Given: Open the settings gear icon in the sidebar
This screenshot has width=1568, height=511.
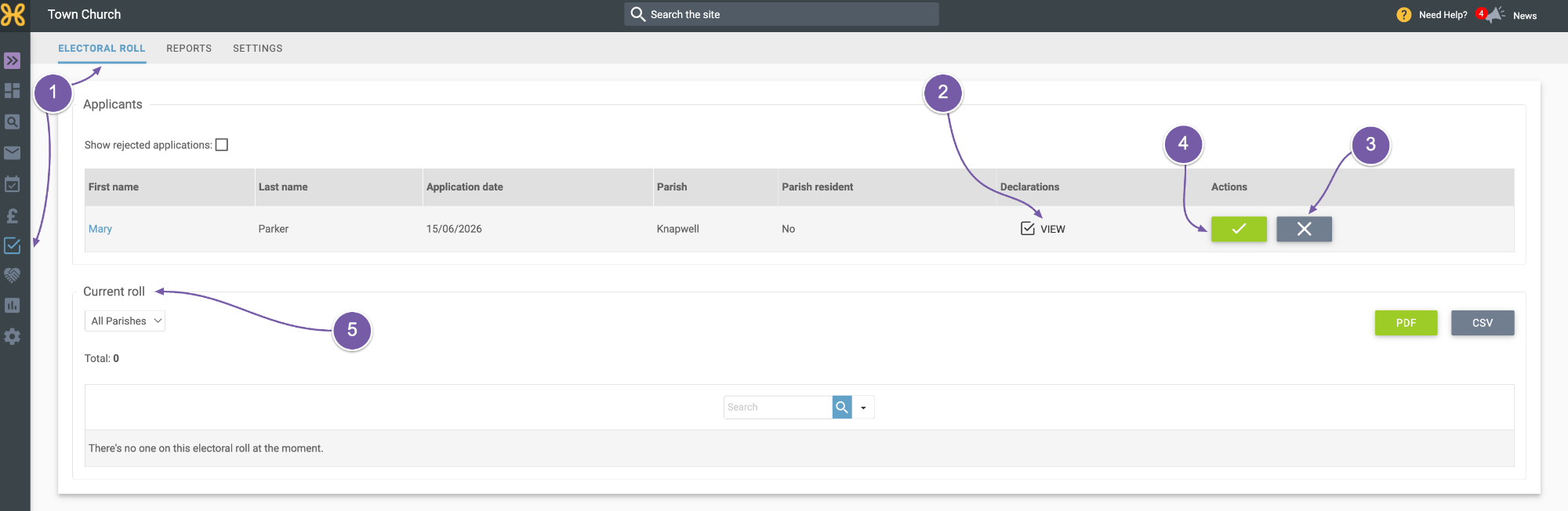Looking at the screenshot, I should click(x=12, y=336).
